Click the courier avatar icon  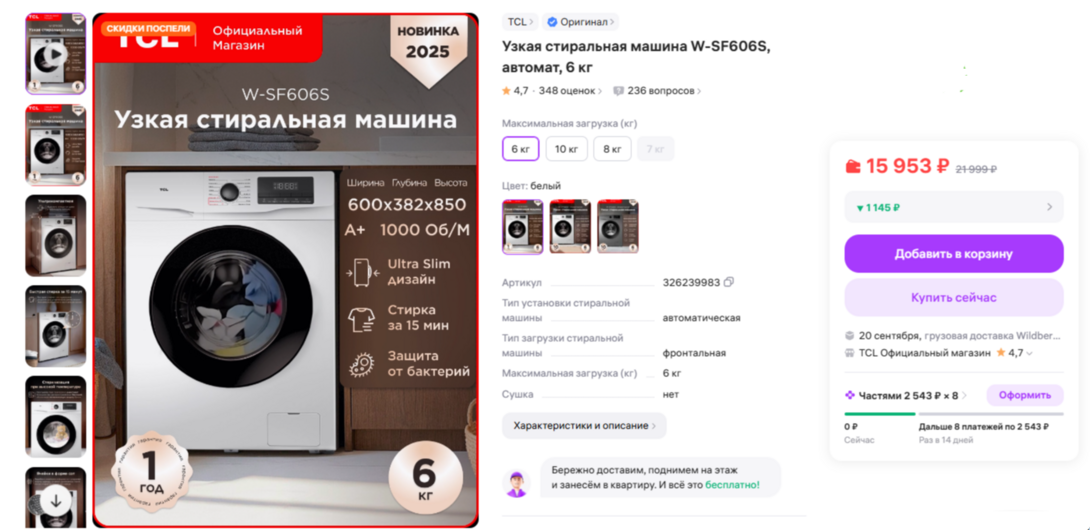click(516, 483)
